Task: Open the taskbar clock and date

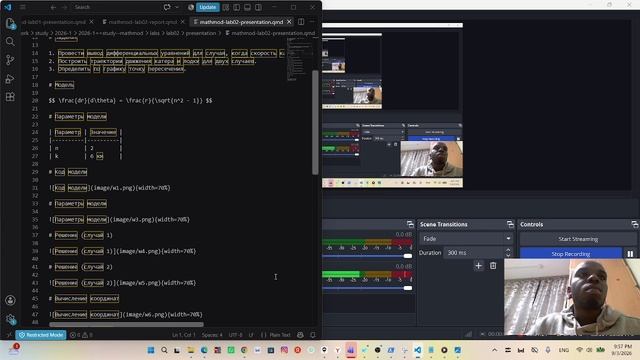Action: [x=622, y=349]
